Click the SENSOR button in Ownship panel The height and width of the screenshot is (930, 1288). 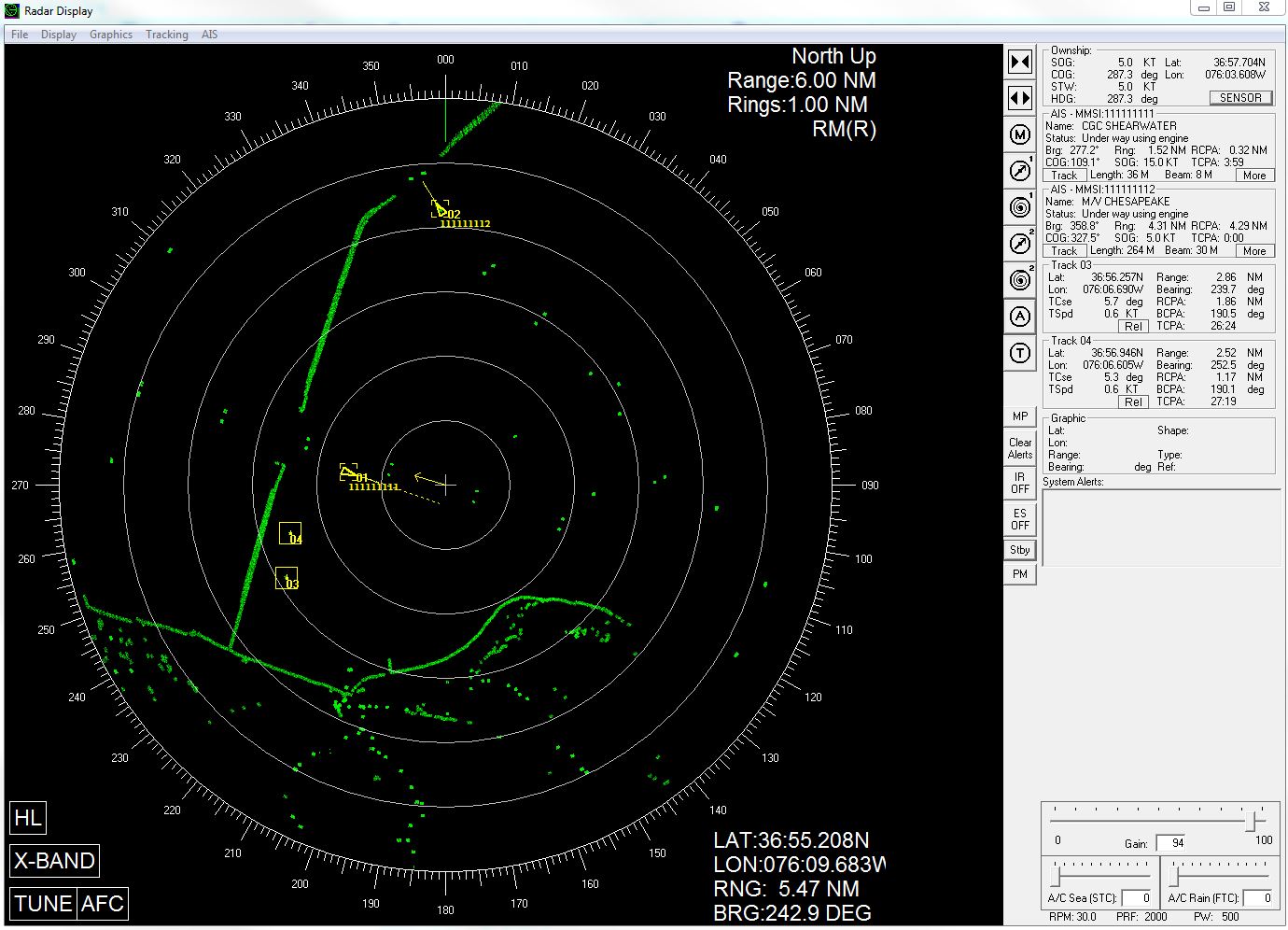click(x=1240, y=98)
